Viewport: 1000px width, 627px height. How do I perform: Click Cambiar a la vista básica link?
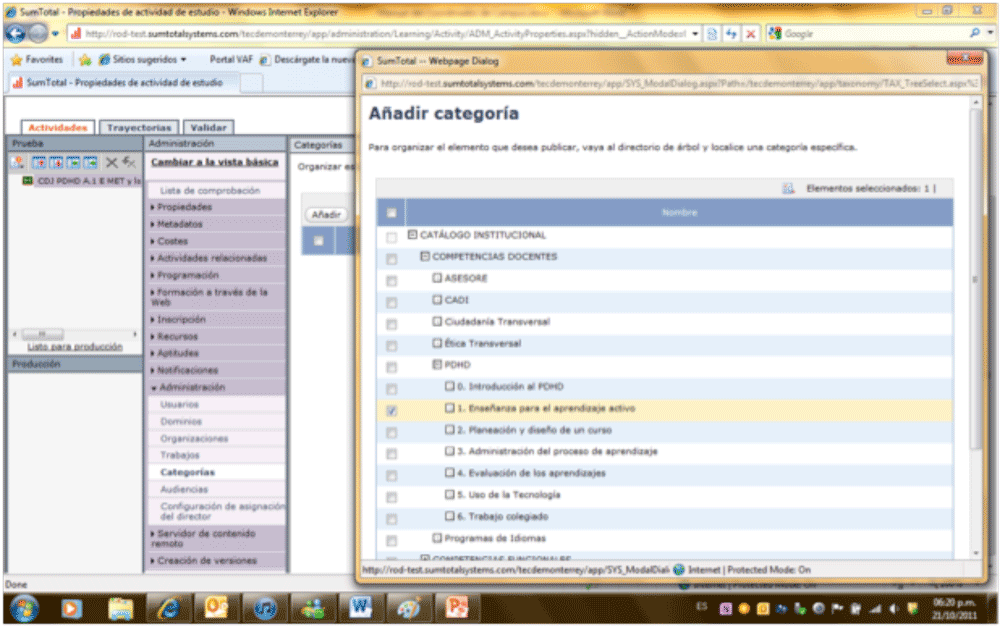click(x=215, y=162)
